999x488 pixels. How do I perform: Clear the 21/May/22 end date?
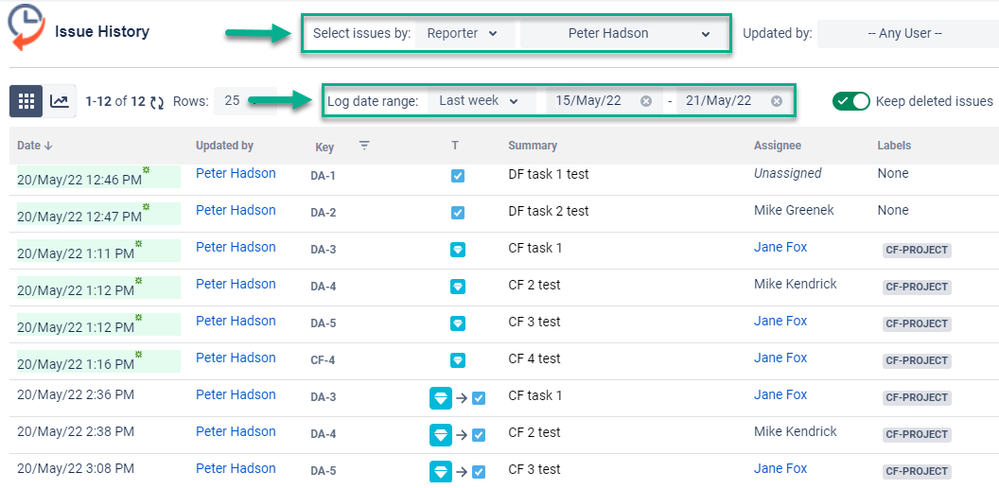(x=776, y=101)
